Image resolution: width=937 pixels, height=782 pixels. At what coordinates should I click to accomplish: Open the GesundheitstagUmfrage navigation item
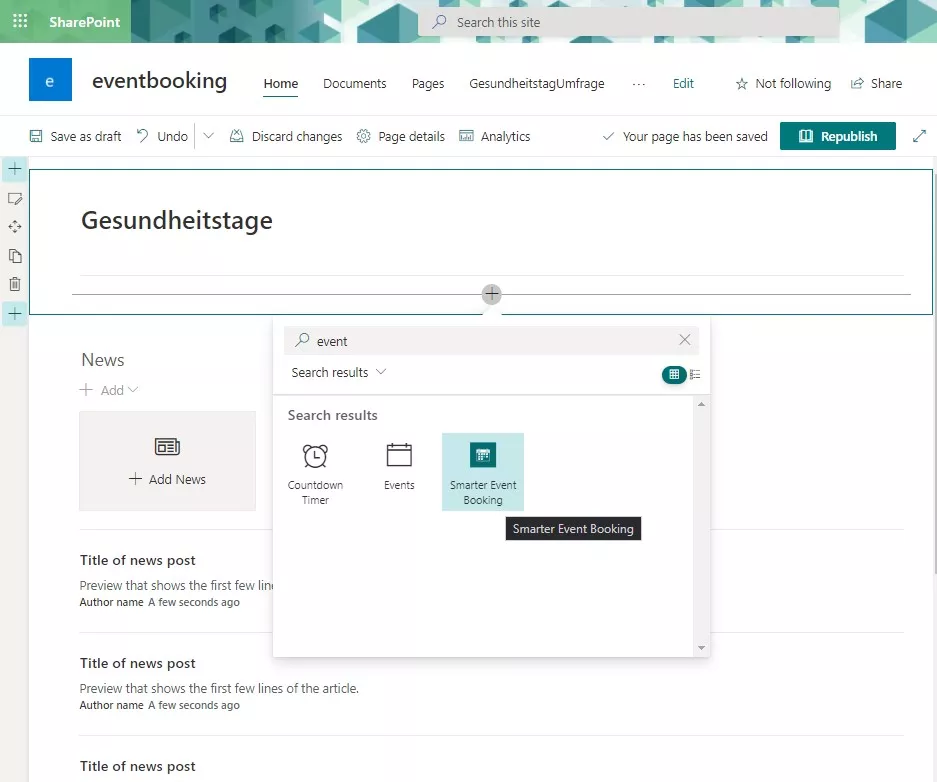pos(536,84)
